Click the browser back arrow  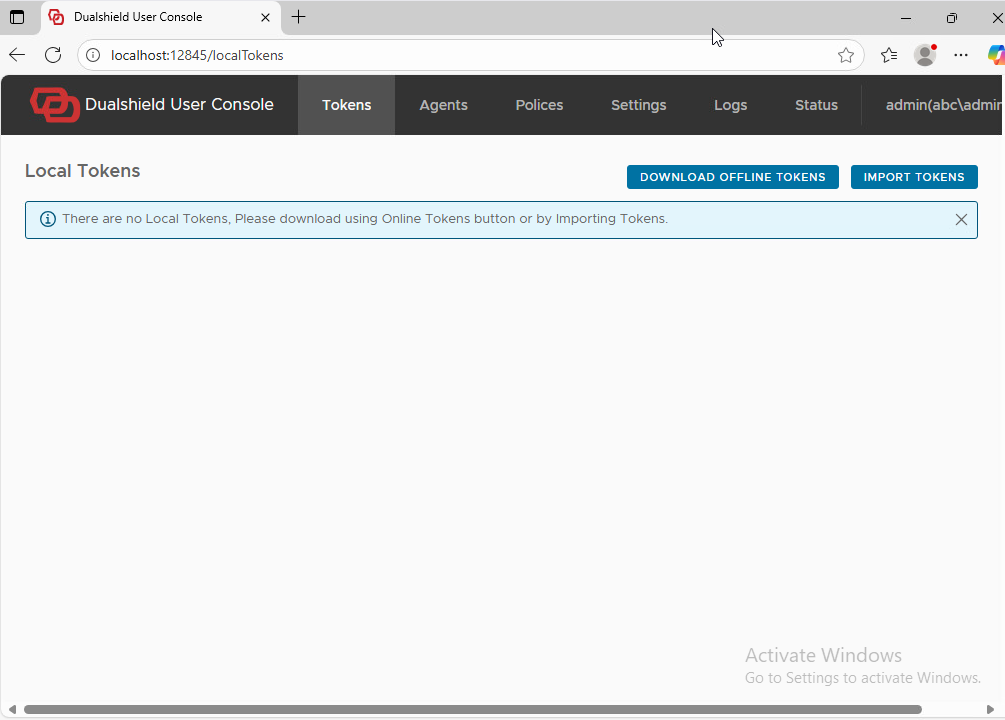pos(17,55)
